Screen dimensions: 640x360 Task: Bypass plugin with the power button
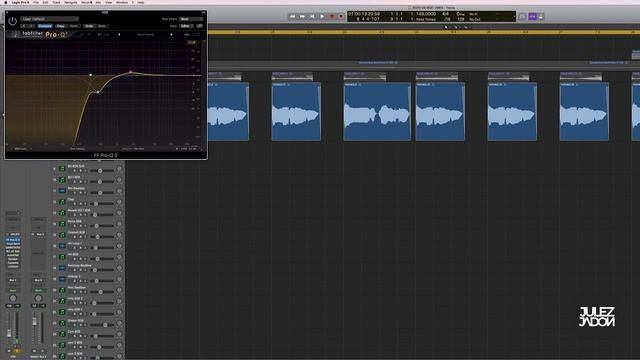[13, 21]
